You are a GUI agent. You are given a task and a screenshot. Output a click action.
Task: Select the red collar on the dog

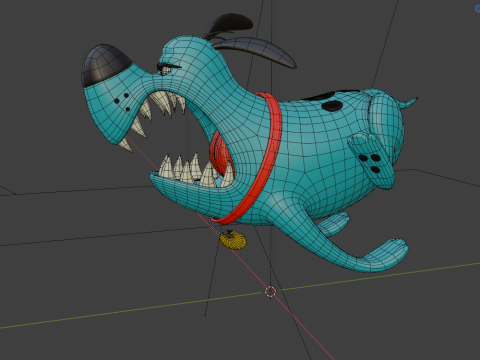(271, 133)
